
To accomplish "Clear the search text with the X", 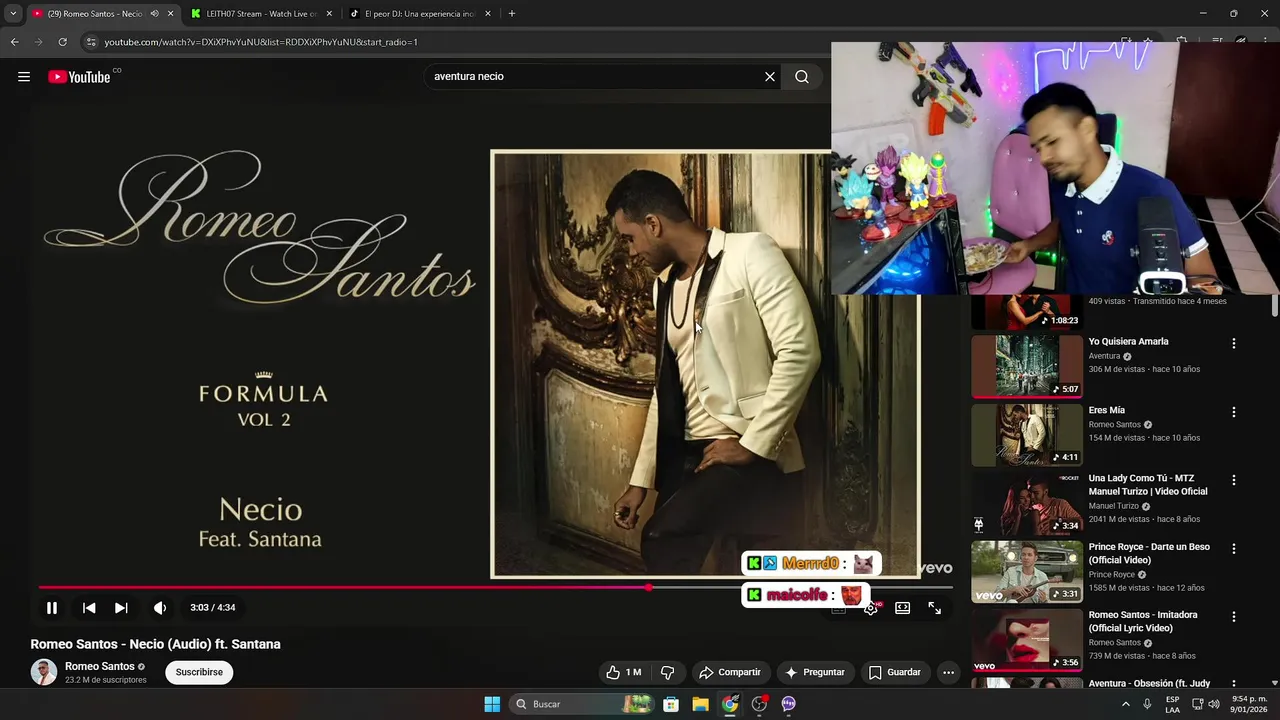I will tap(770, 77).
